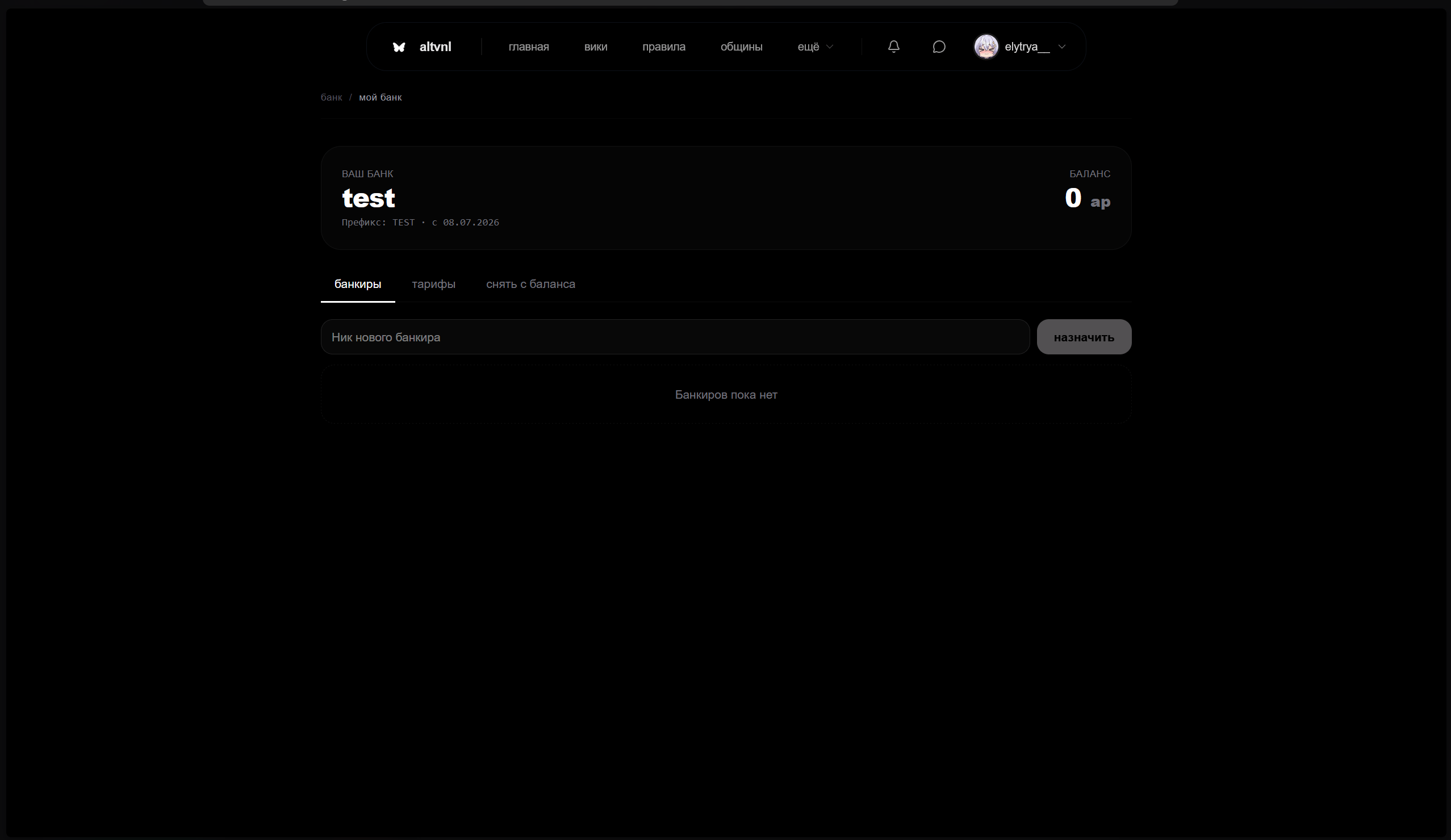The width and height of the screenshot is (1451, 840).
Task: Click the elytrya__ username text
Action: [x=1027, y=47]
